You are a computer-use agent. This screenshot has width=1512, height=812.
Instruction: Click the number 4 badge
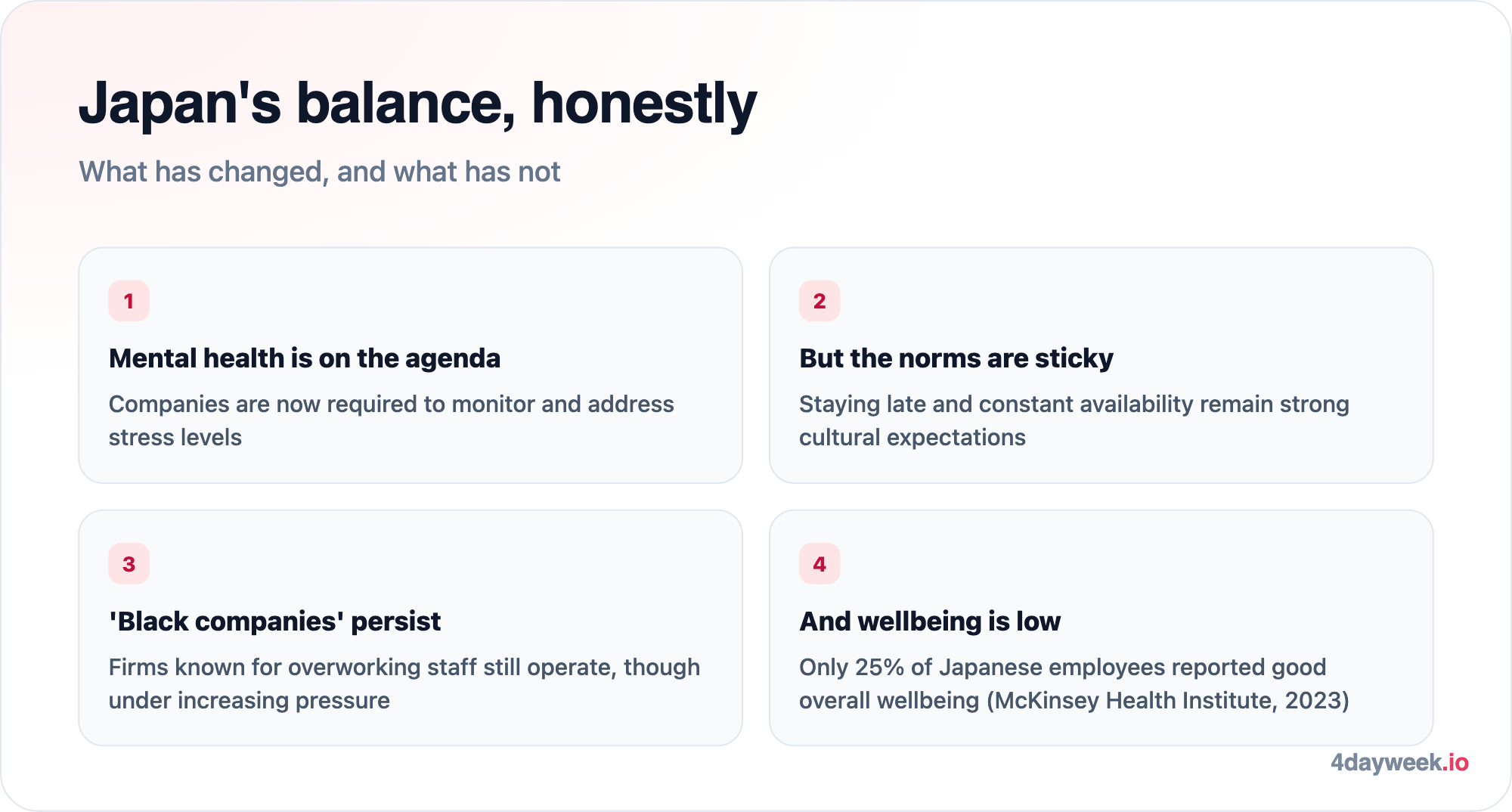click(820, 564)
